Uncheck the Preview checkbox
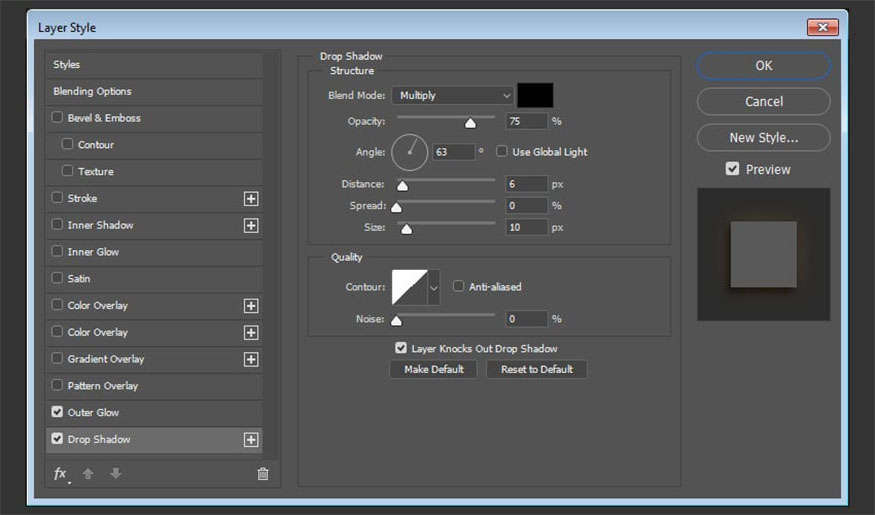Image resolution: width=875 pixels, height=515 pixels. [733, 170]
